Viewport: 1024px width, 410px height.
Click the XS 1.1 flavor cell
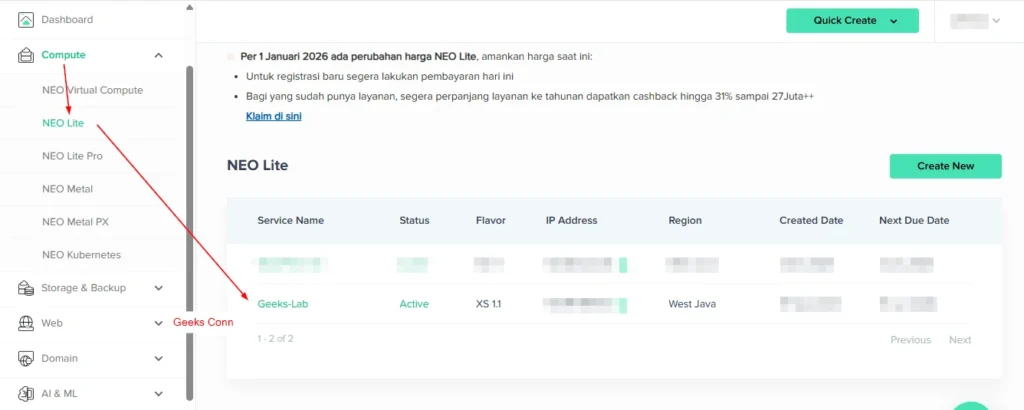coord(488,304)
